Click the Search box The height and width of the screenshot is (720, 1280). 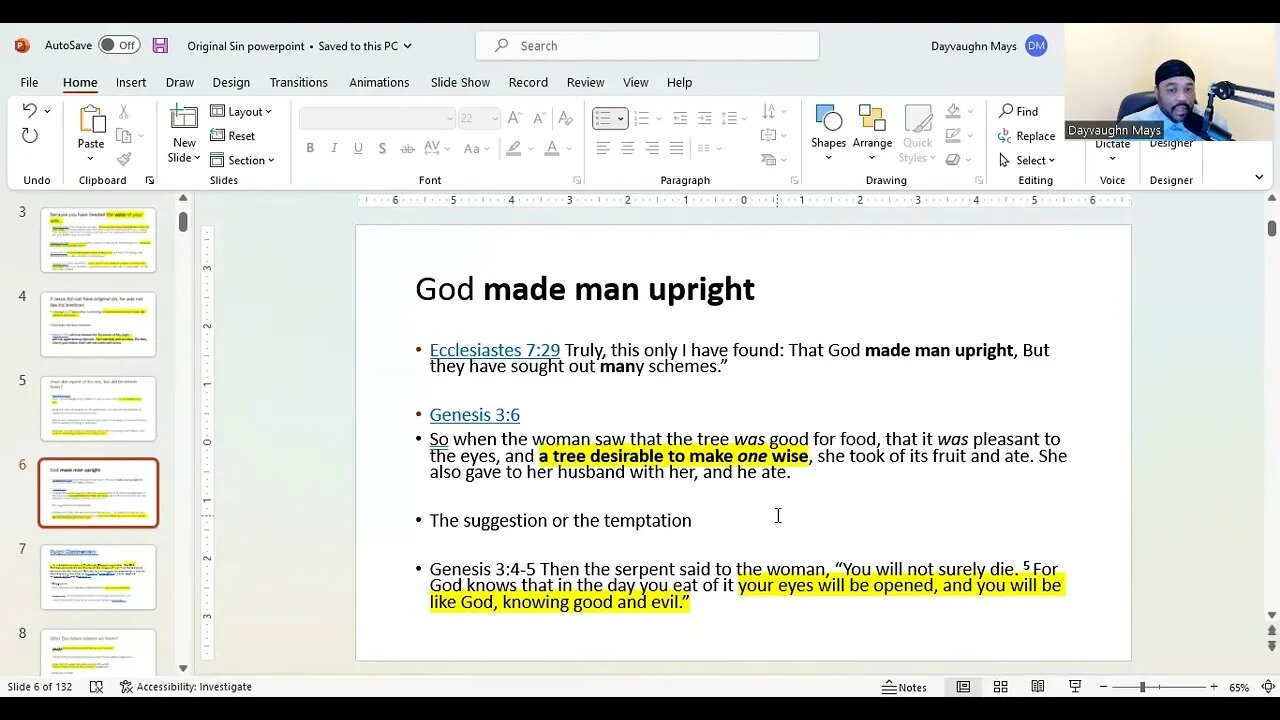point(647,46)
